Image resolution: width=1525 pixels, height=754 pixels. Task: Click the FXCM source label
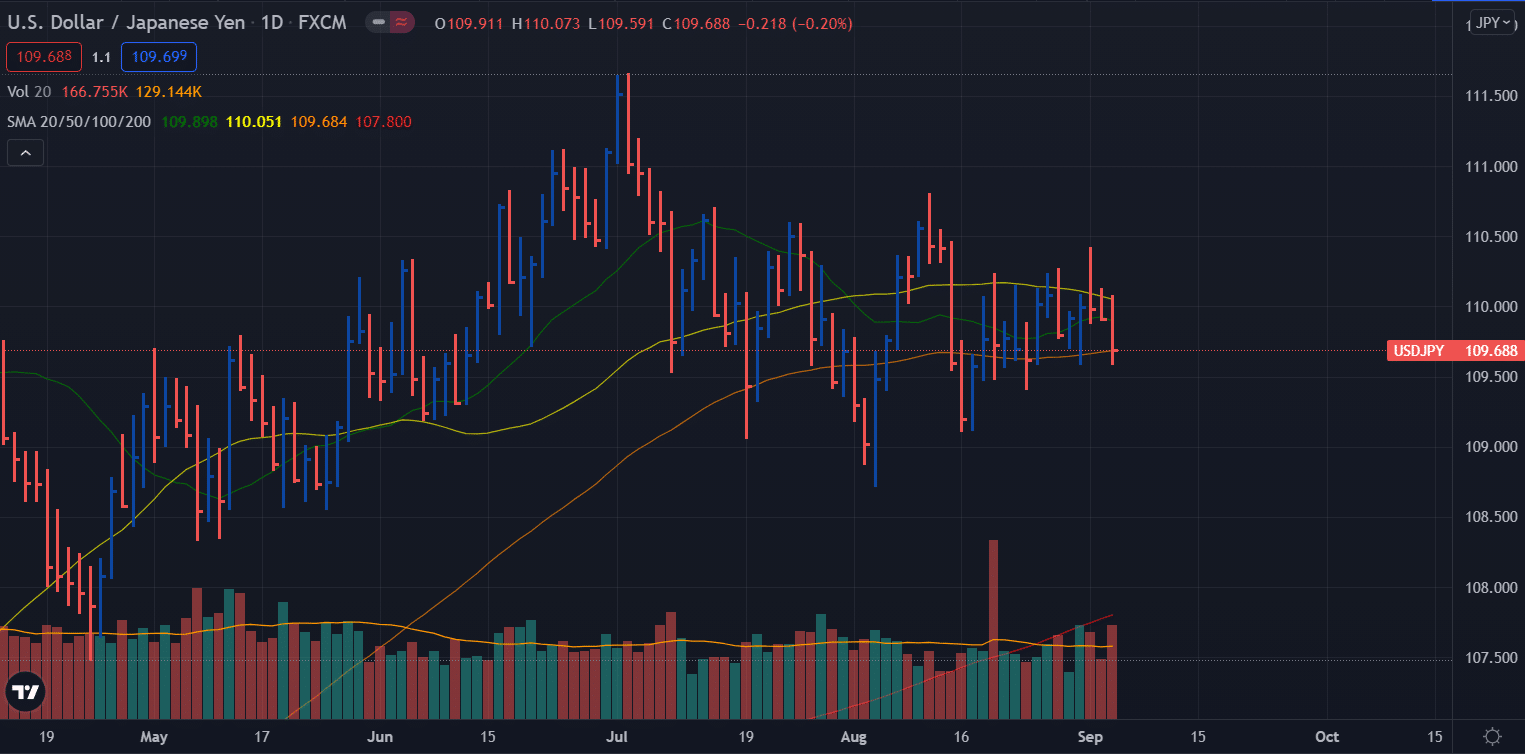pyautogui.click(x=321, y=22)
